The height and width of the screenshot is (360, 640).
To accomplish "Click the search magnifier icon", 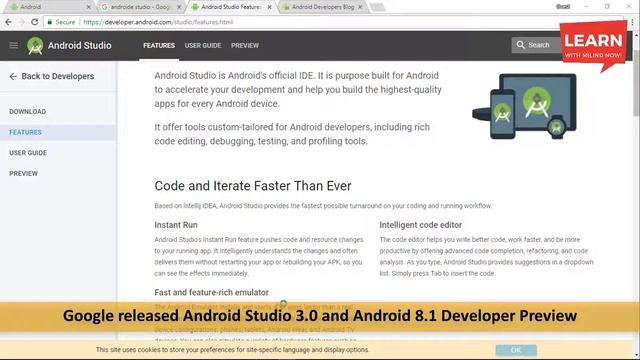I will [x=520, y=45].
